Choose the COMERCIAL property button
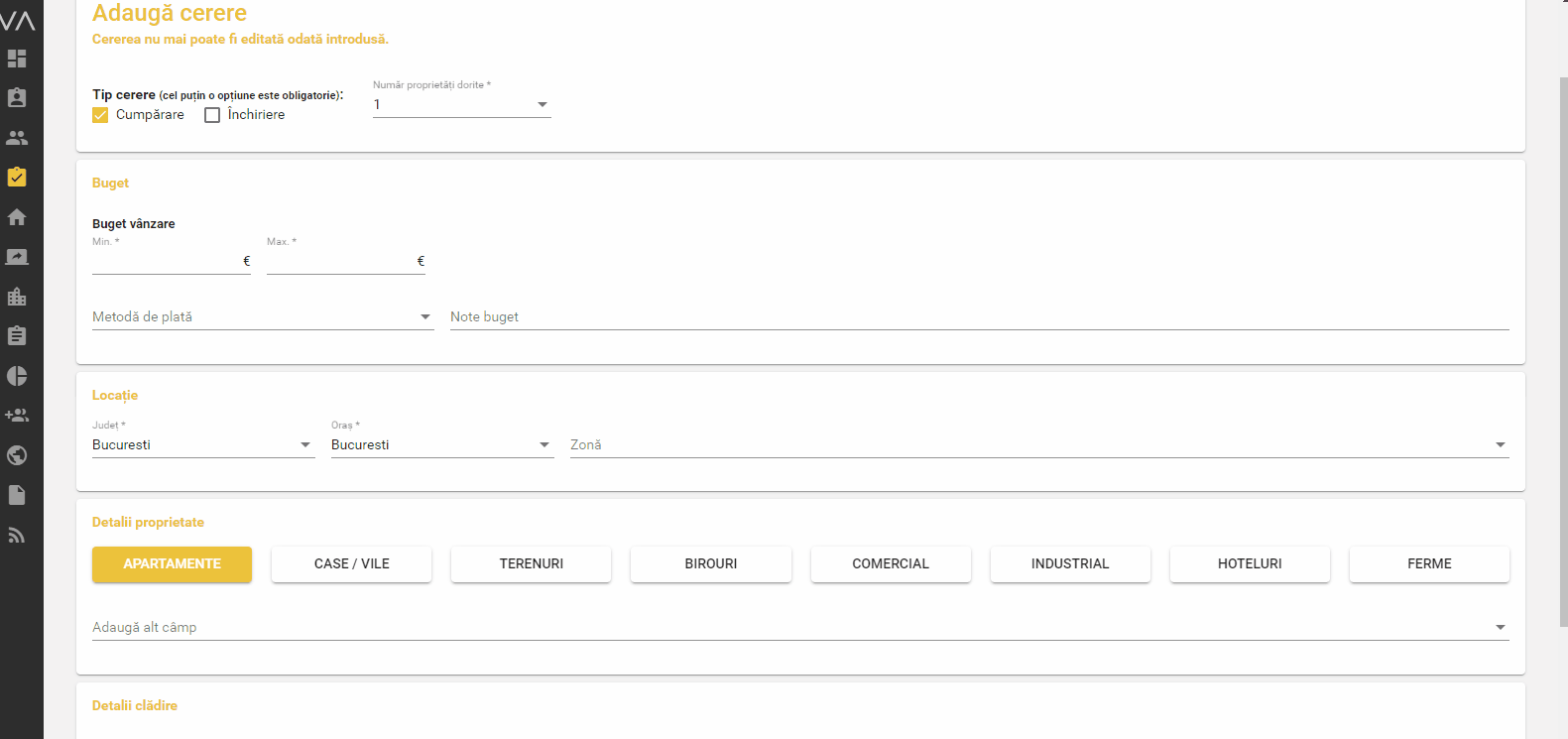1568x739 pixels. click(891, 563)
